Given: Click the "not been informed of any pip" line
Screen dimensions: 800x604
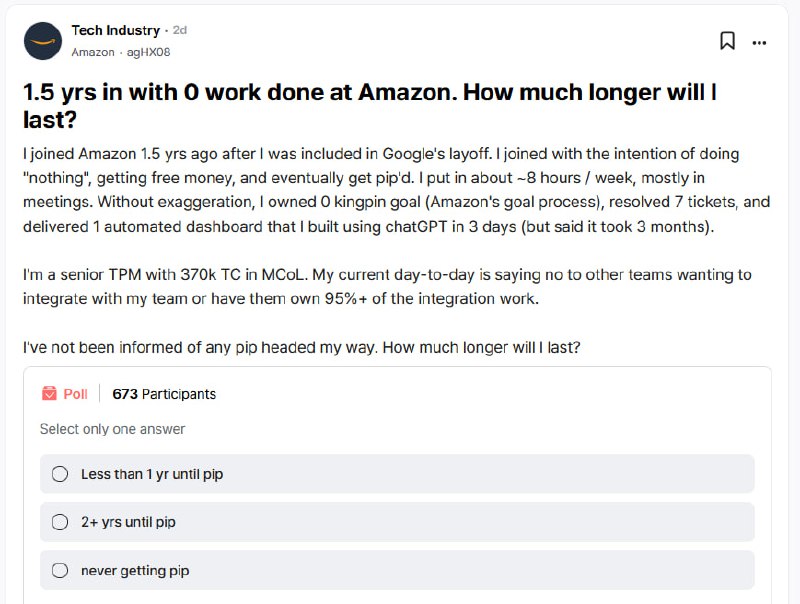Looking at the screenshot, I should click(x=301, y=347).
